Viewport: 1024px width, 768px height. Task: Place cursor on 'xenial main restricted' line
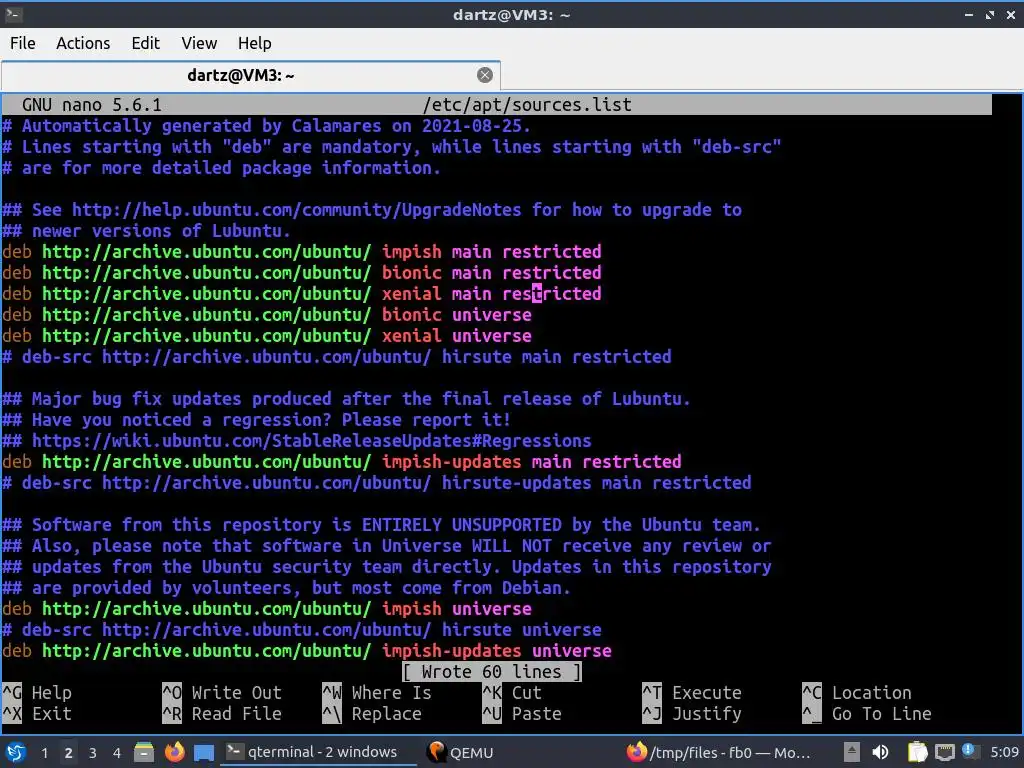click(302, 293)
